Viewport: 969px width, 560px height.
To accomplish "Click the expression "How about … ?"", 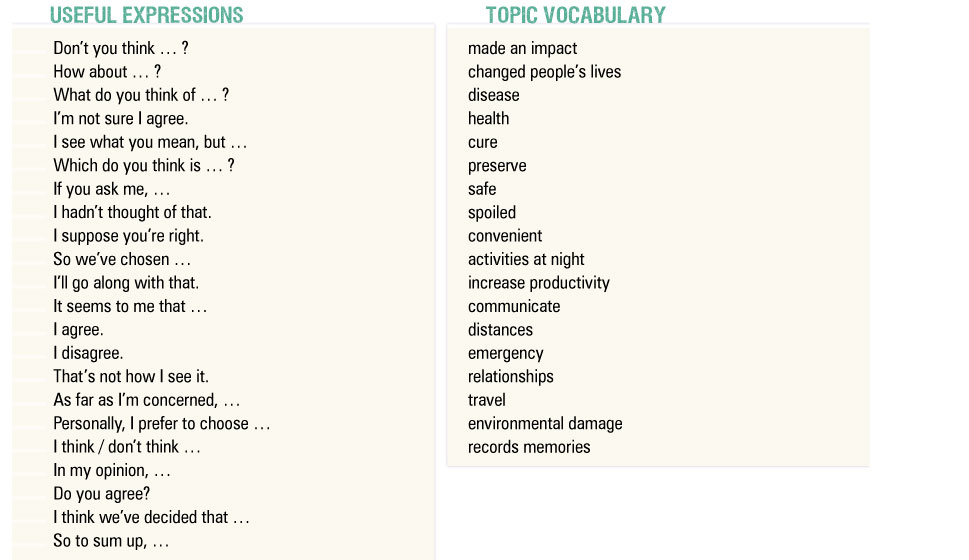I will 107,72.
